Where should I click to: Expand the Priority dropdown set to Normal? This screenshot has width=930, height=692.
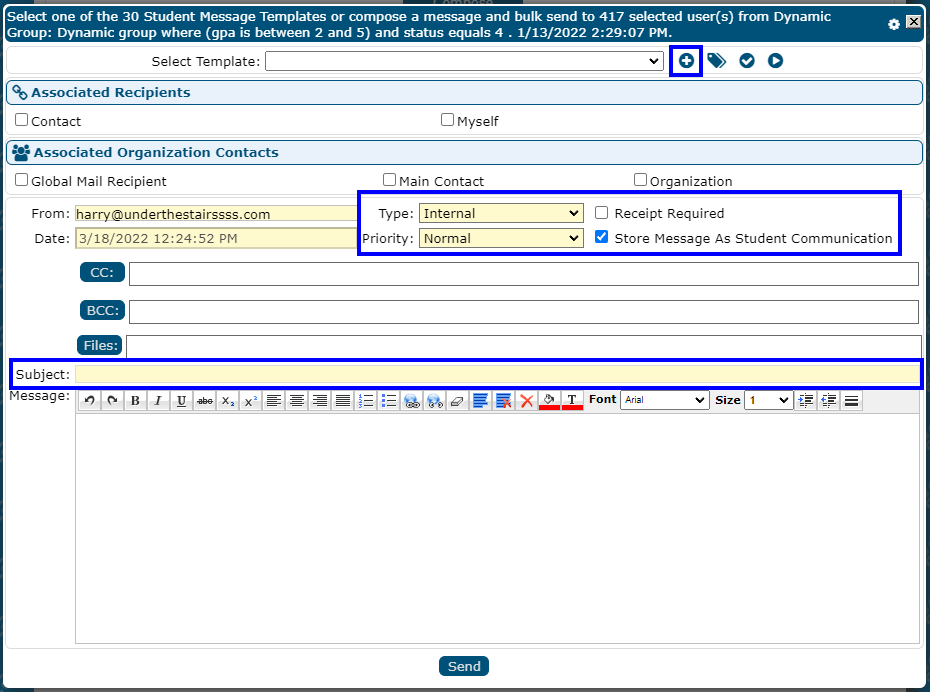pos(501,238)
